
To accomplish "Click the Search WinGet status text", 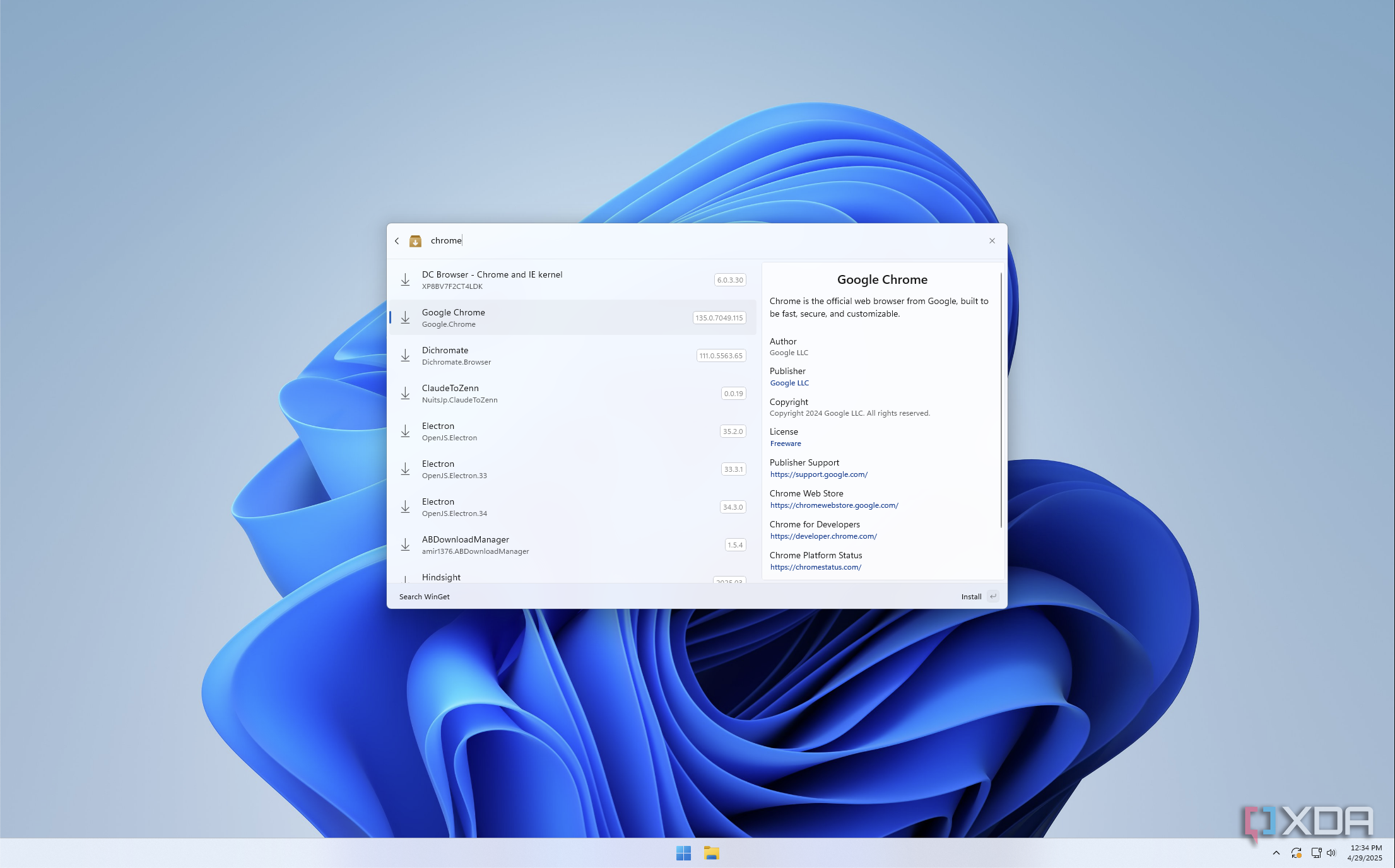I will [425, 597].
